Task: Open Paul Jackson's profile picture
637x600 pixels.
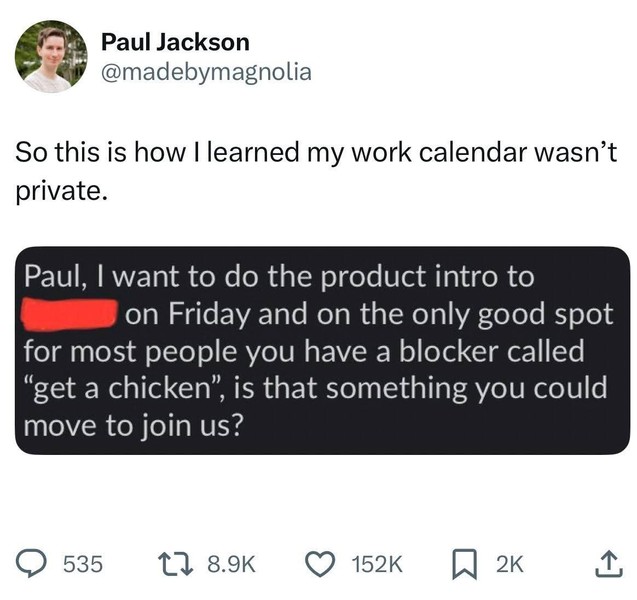Action: click(50, 56)
